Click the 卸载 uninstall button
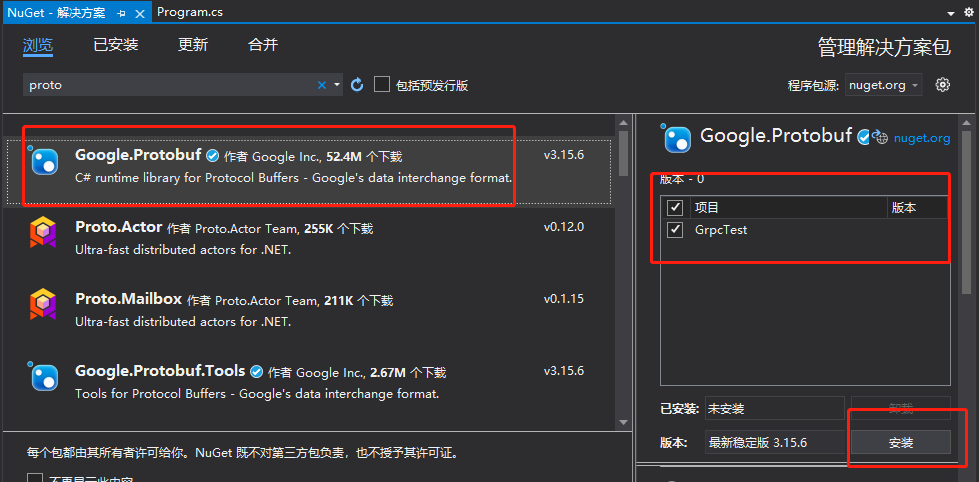979x482 pixels. 900,409
